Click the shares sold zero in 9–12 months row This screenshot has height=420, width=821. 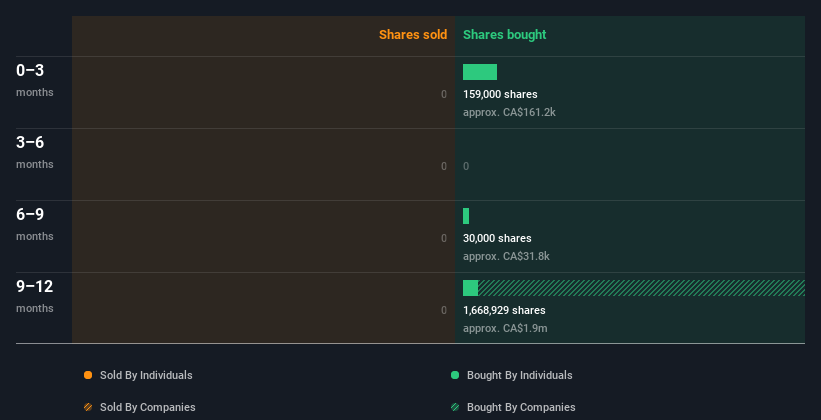click(x=444, y=310)
